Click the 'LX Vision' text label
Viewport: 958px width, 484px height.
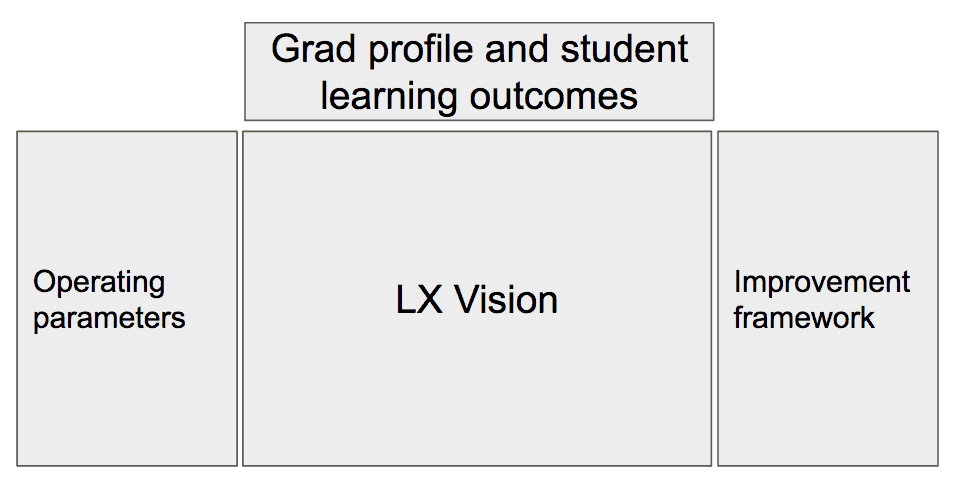click(477, 300)
